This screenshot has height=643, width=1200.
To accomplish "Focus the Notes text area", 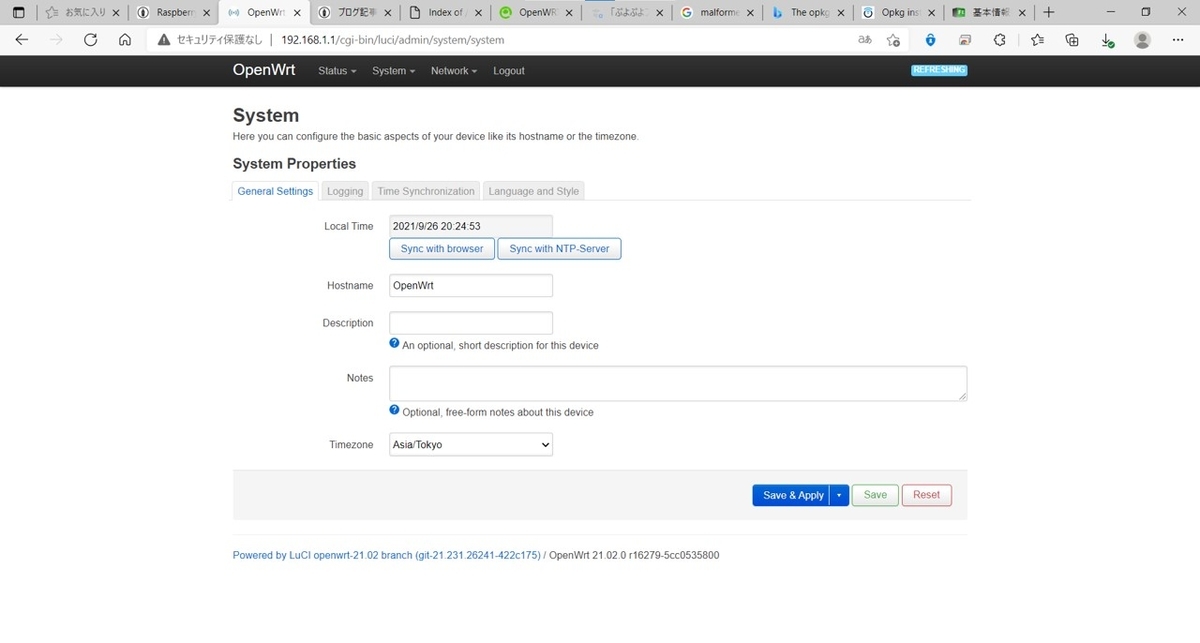I will click(678, 384).
